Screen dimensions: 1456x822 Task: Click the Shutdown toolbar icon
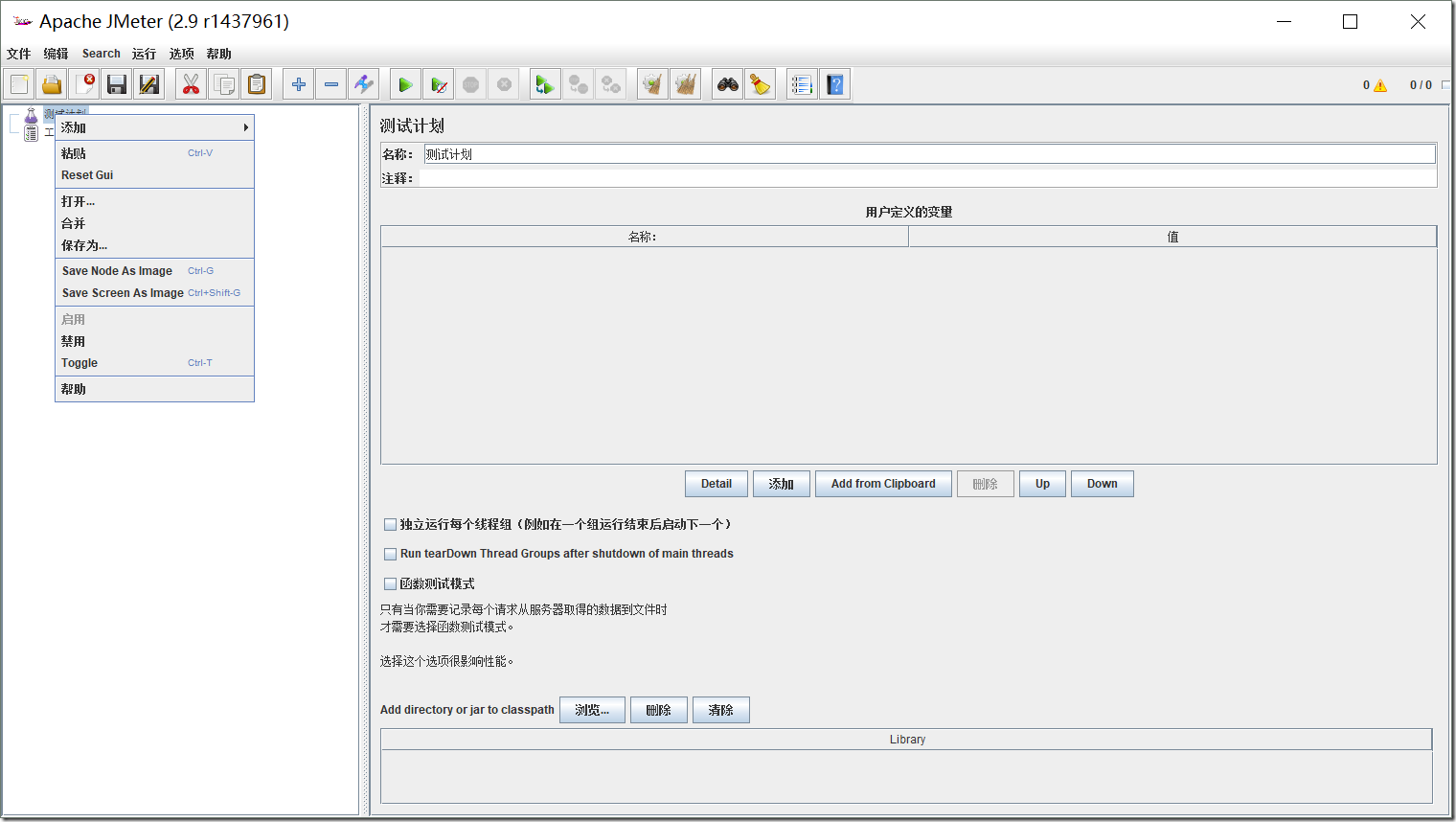(504, 84)
